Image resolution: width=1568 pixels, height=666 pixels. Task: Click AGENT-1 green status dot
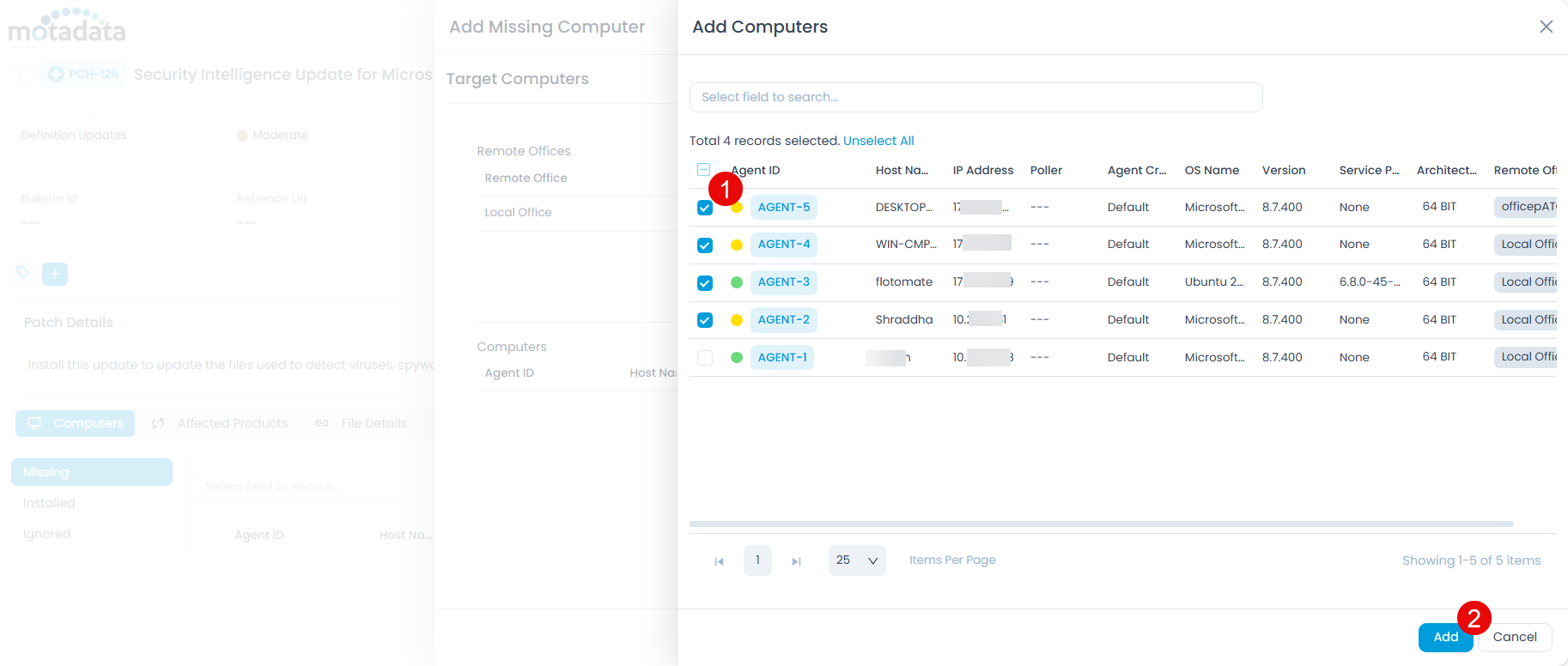737,358
